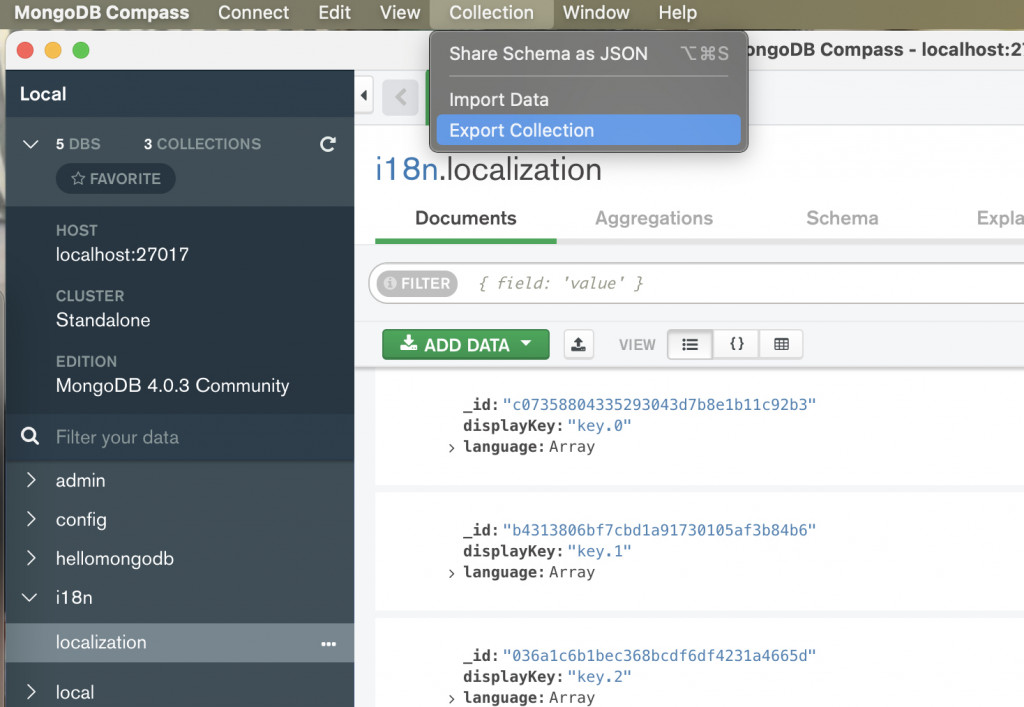Image resolution: width=1024 pixels, height=707 pixels.
Task: Click the FILTER options button
Action: pyautogui.click(x=417, y=283)
